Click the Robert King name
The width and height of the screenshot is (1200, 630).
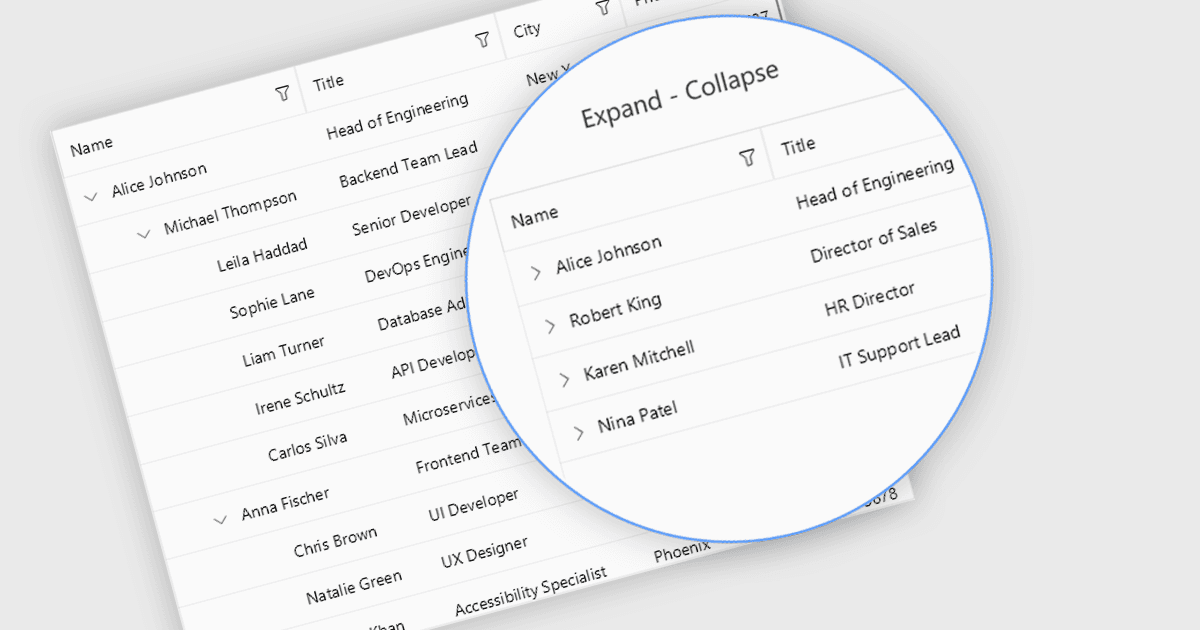[x=615, y=311]
